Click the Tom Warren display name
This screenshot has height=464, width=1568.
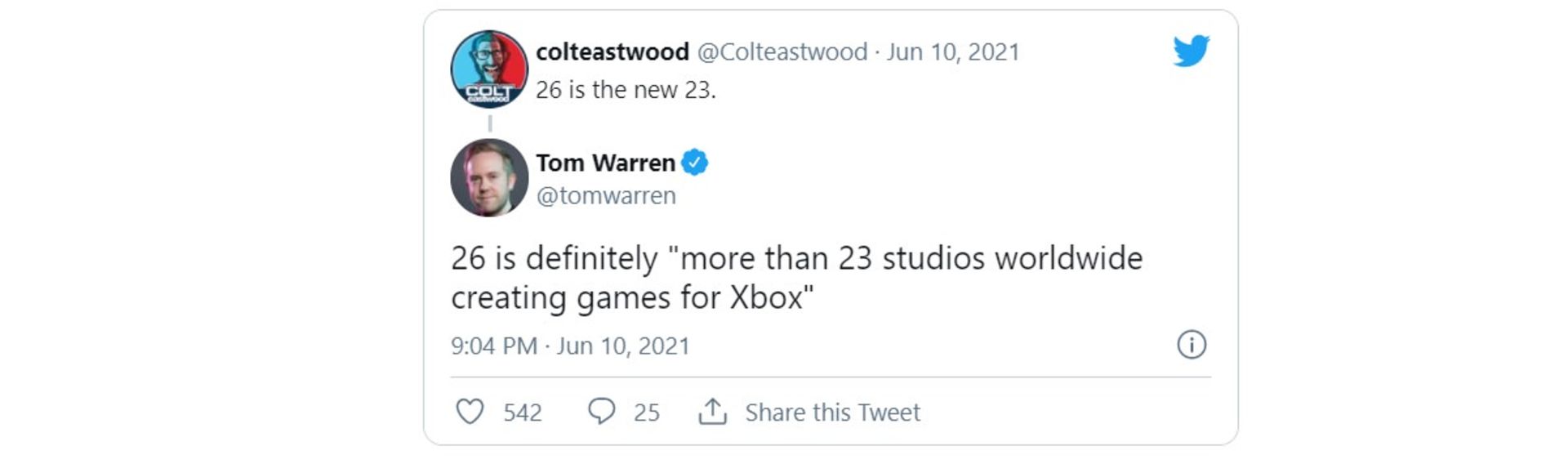tap(605, 163)
